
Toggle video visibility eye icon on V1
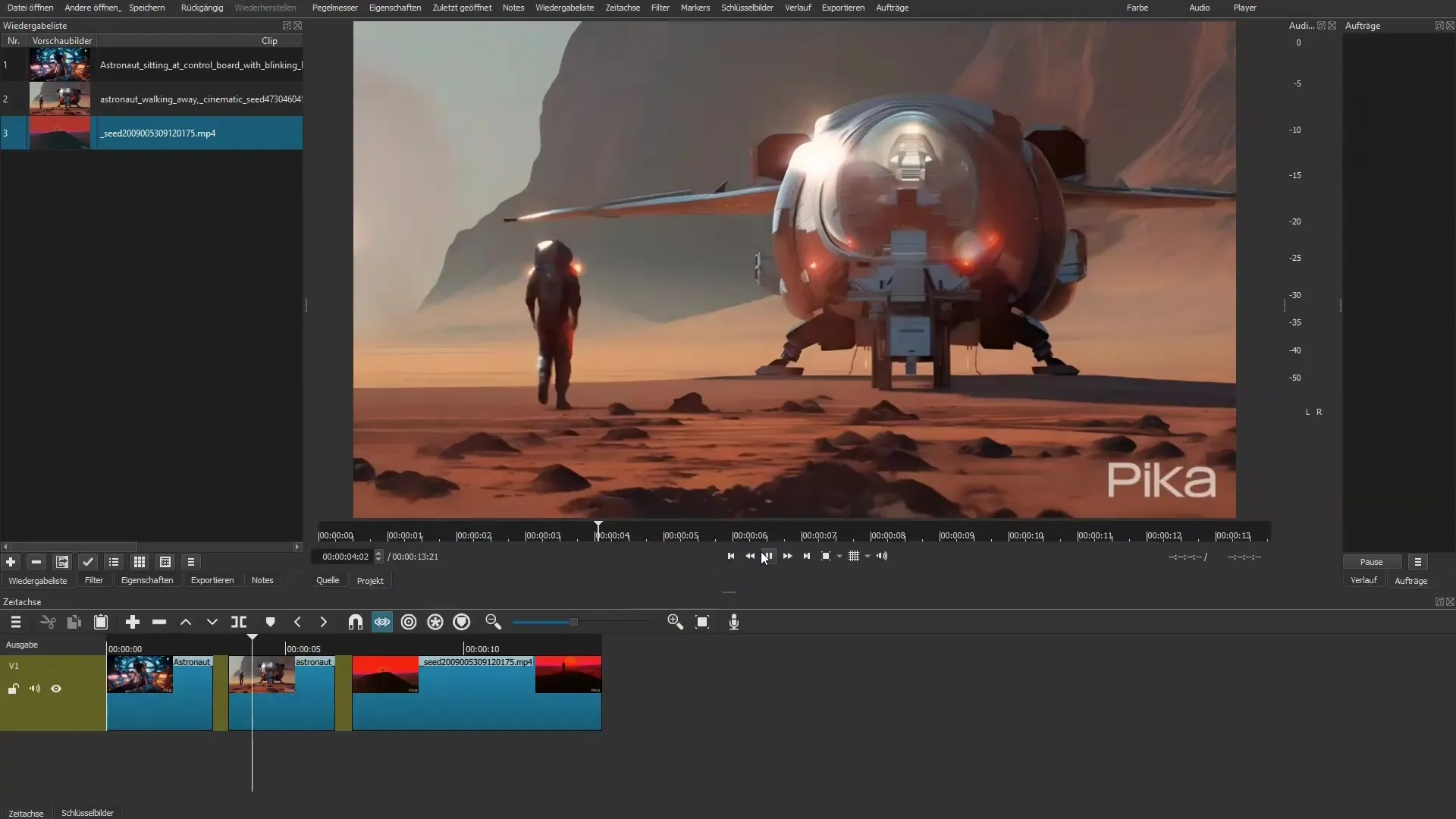[x=55, y=688]
